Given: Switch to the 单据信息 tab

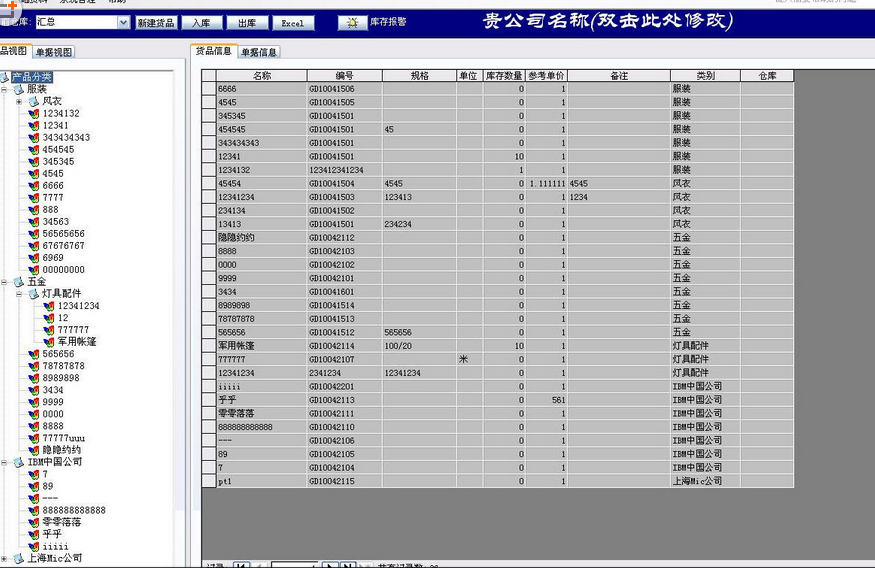Looking at the screenshot, I should [x=258, y=52].
